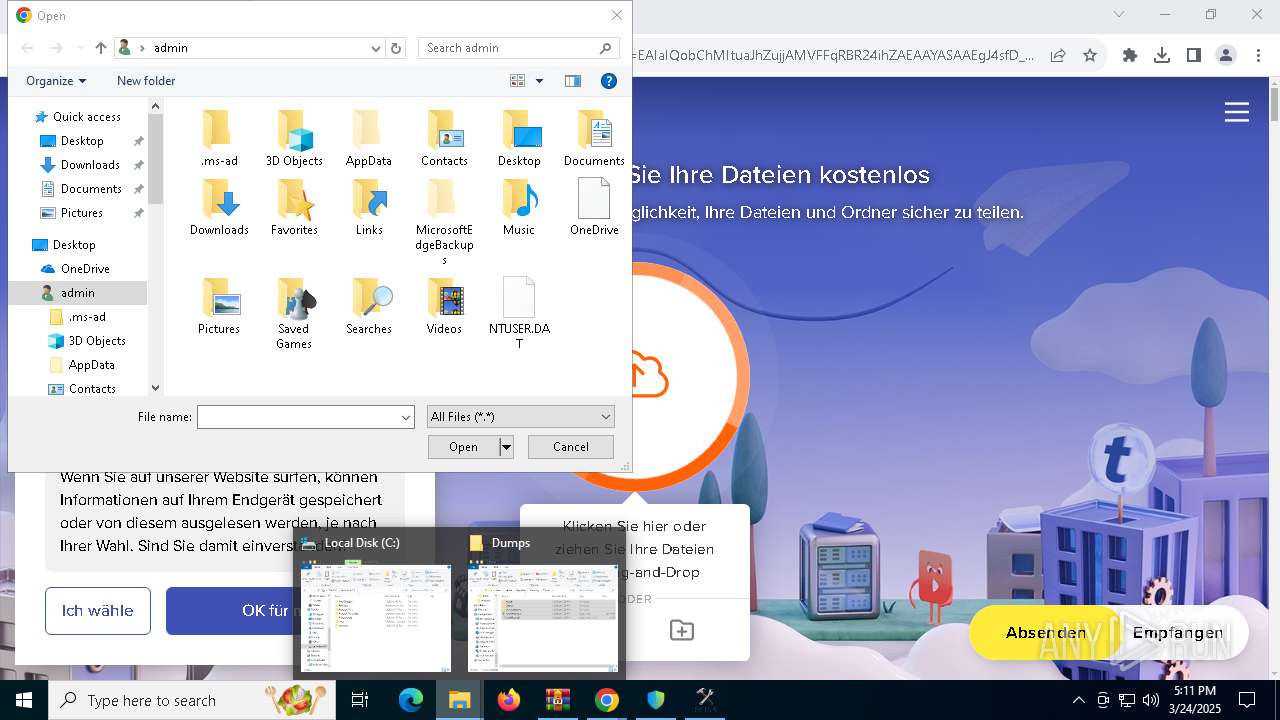Click the Absenden button
This screenshot has height=720, width=1280.
coord(1046,632)
